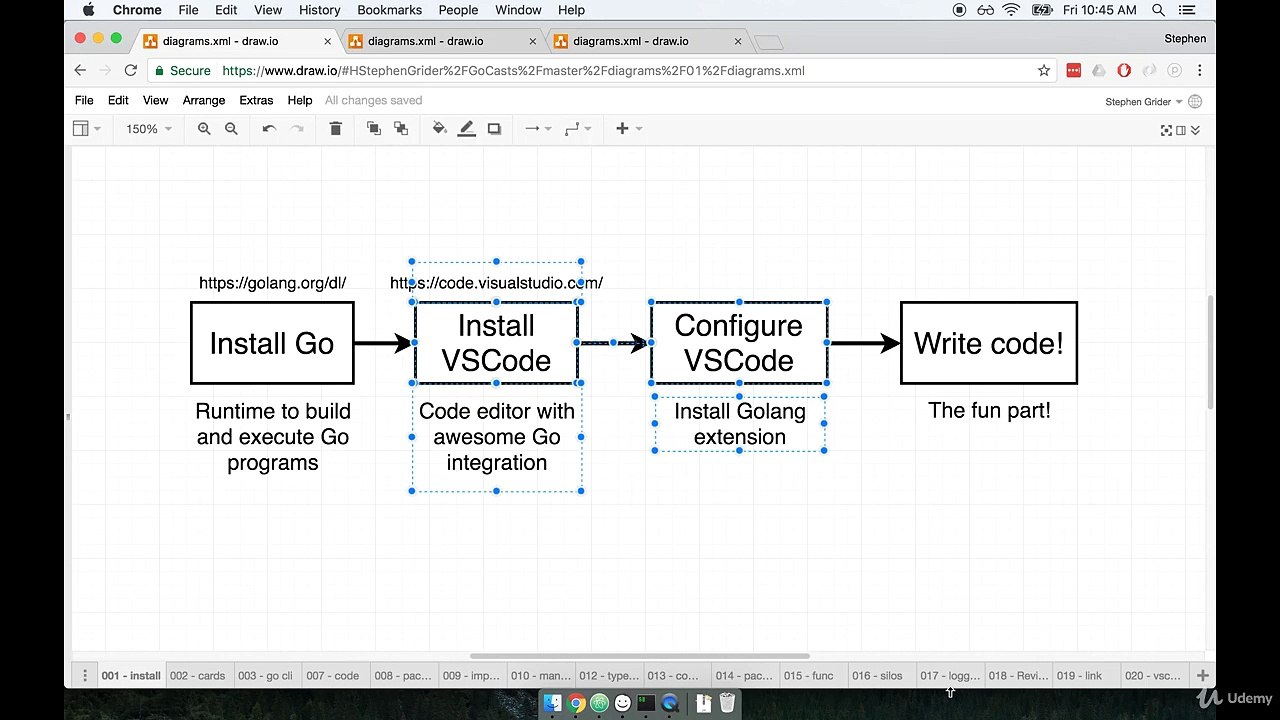The width and height of the screenshot is (1280, 720).
Task: Switch to the 003 - go cli page
Action: point(265,676)
